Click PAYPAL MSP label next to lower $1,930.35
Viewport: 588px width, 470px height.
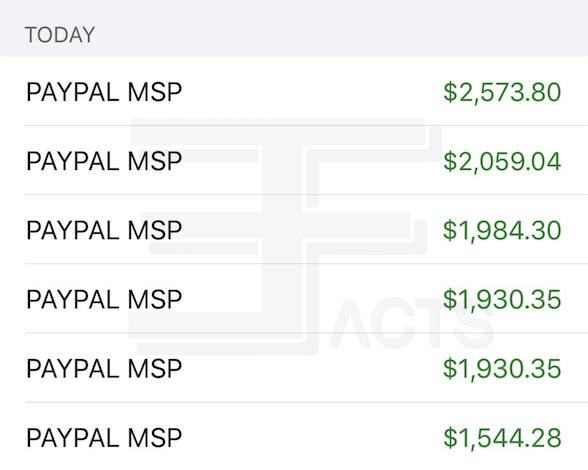(x=104, y=368)
